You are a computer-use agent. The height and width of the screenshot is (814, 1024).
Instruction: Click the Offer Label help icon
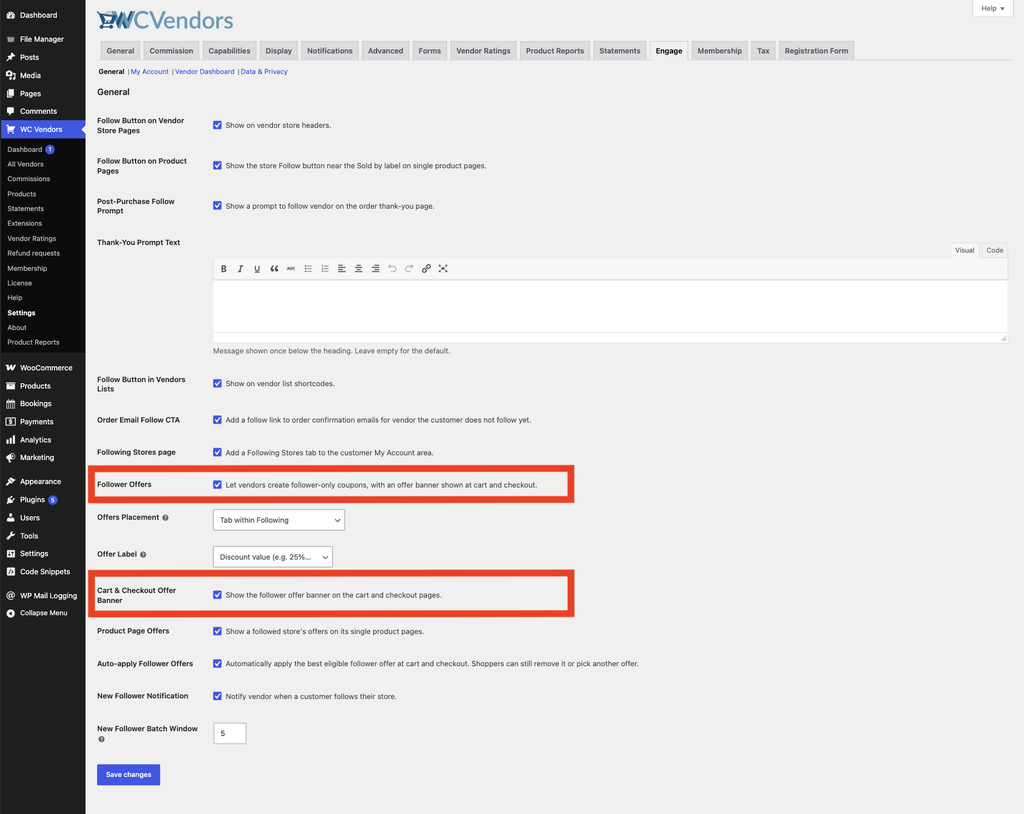(x=143, y=555)
